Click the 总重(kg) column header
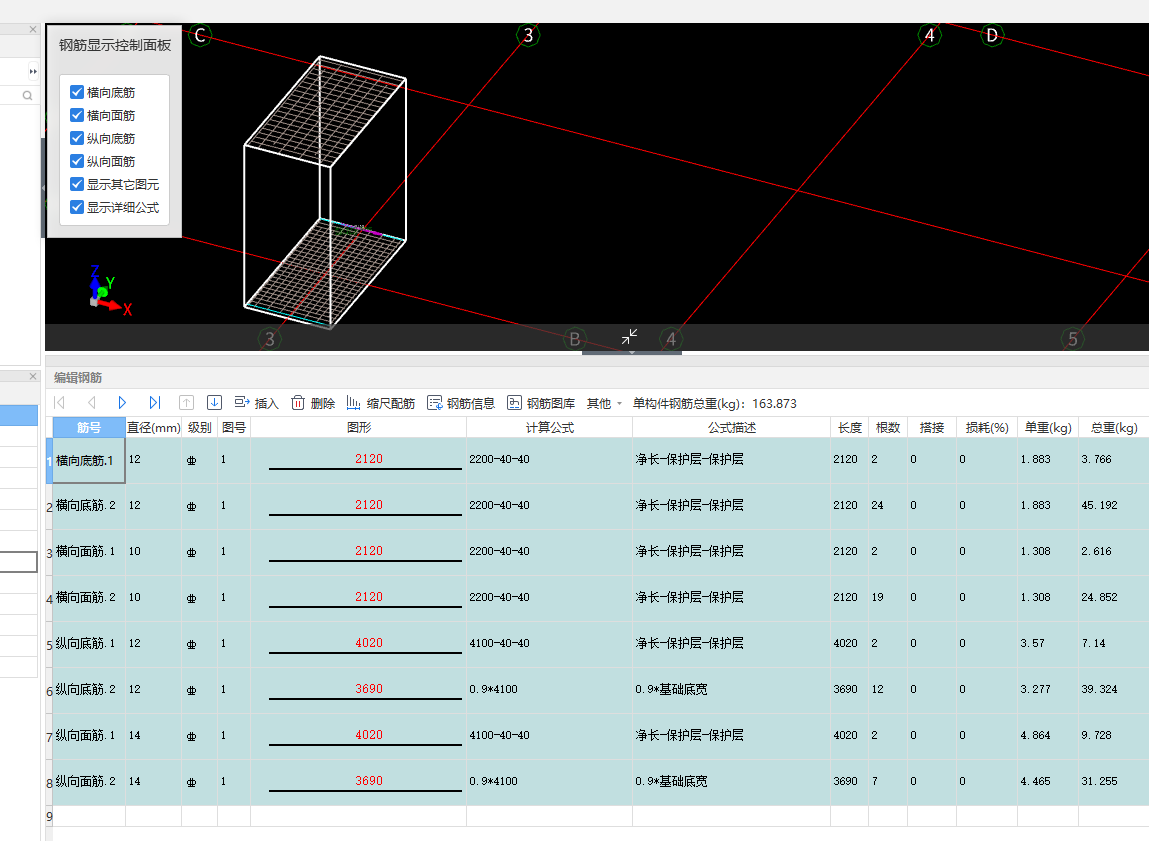Screen dimensions: 1149x841 pos(1114,427)
